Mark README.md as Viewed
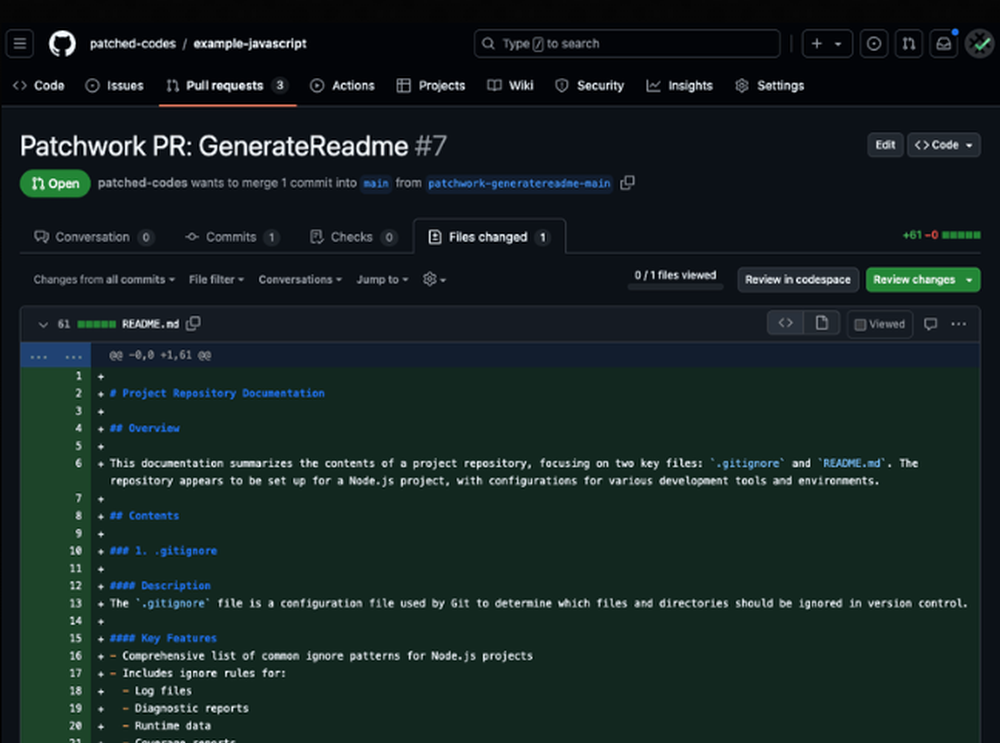Screen dimensions: 1000x743 879,324
